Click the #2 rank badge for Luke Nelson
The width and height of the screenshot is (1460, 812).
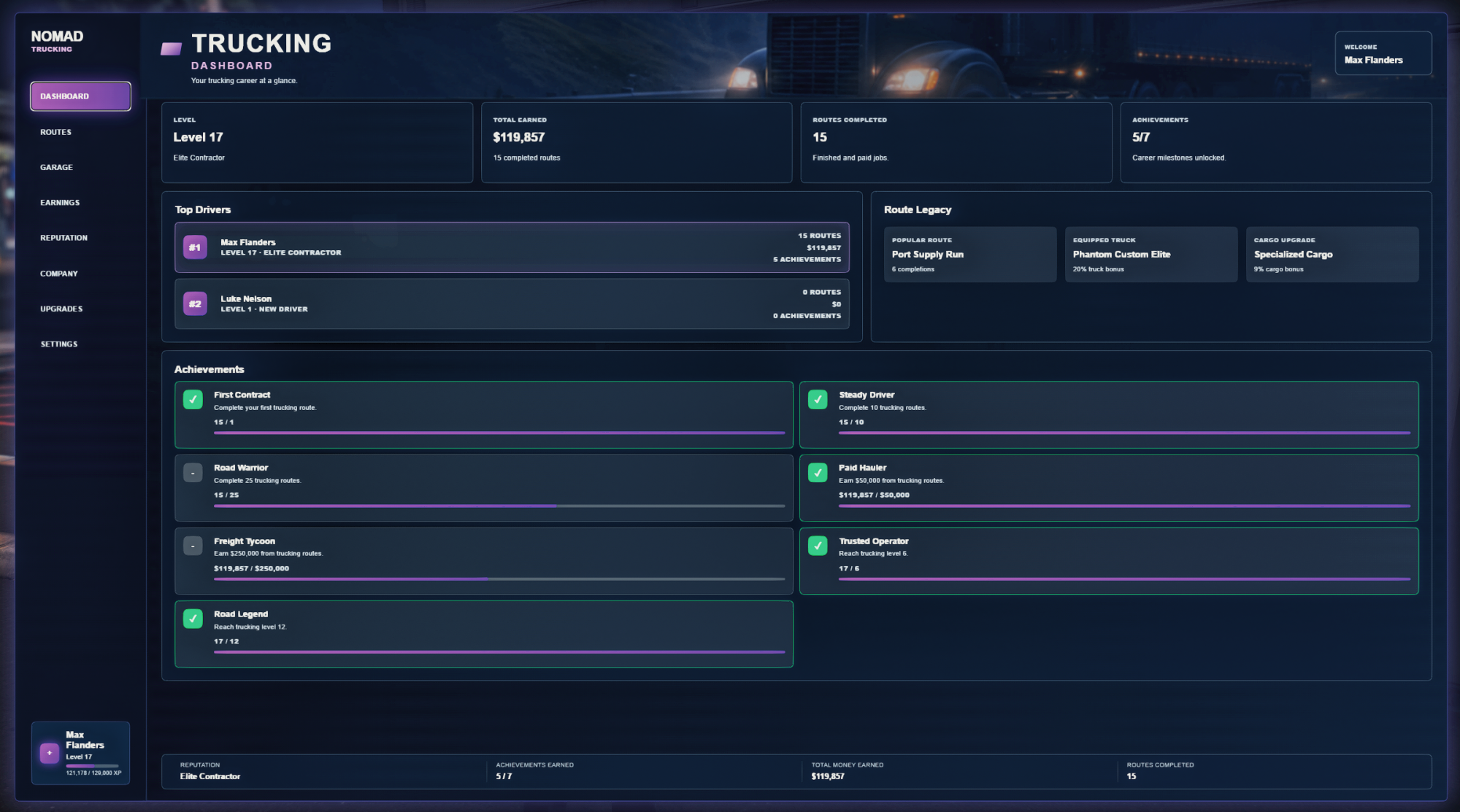(195, 303)
